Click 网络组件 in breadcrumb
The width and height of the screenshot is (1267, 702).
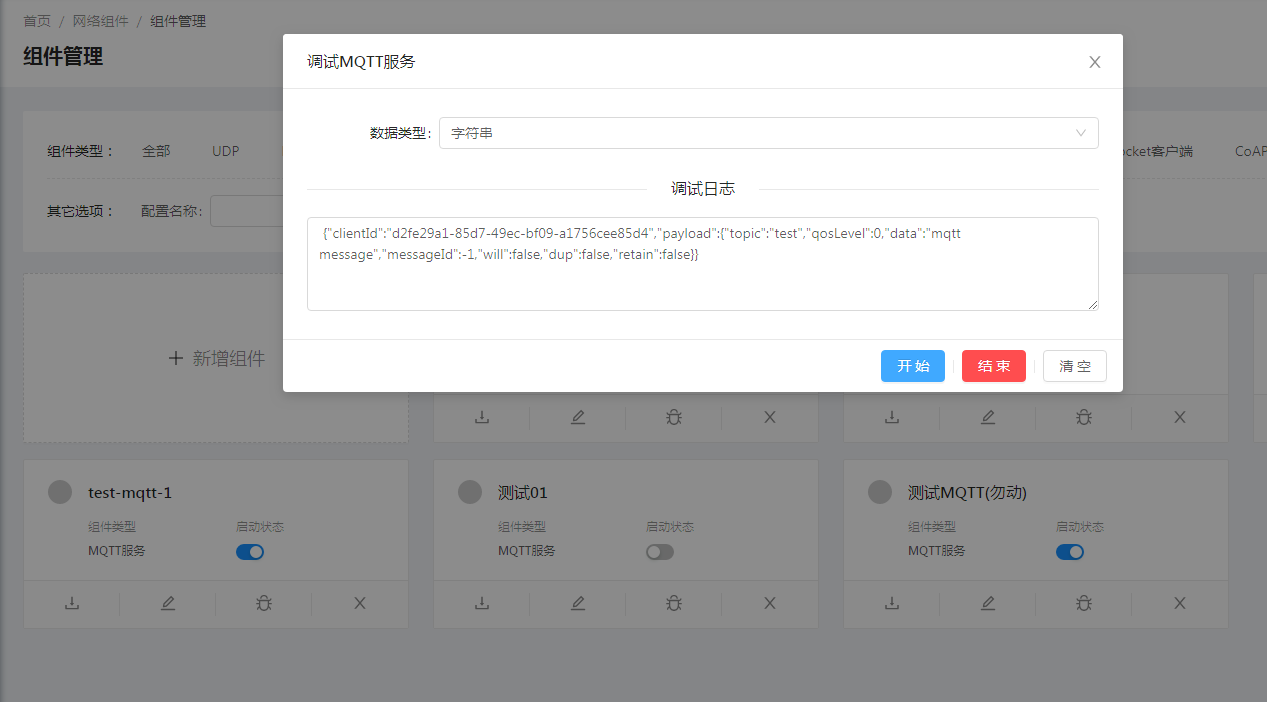click(100, 21)
